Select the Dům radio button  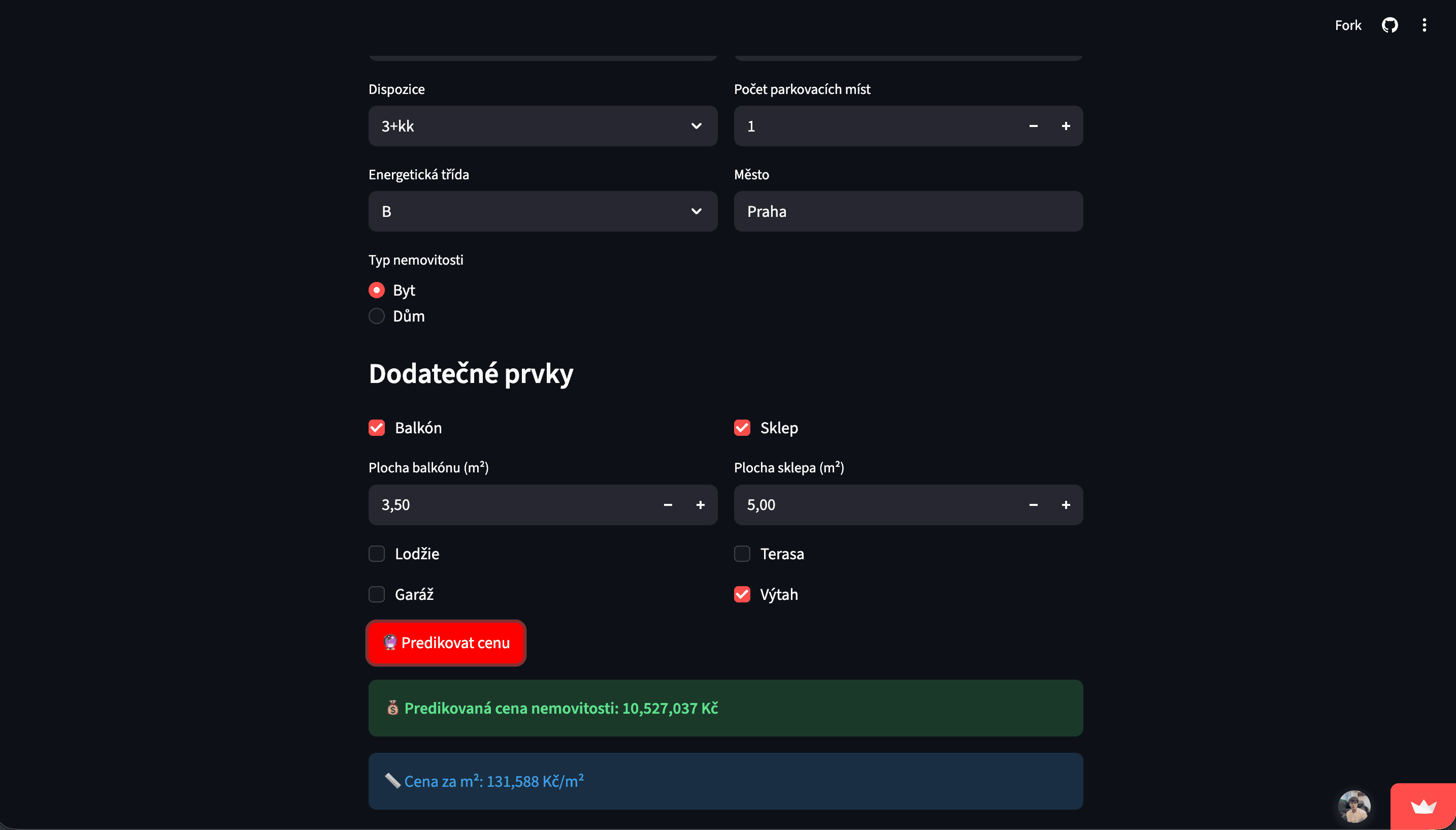click(377, 316)
